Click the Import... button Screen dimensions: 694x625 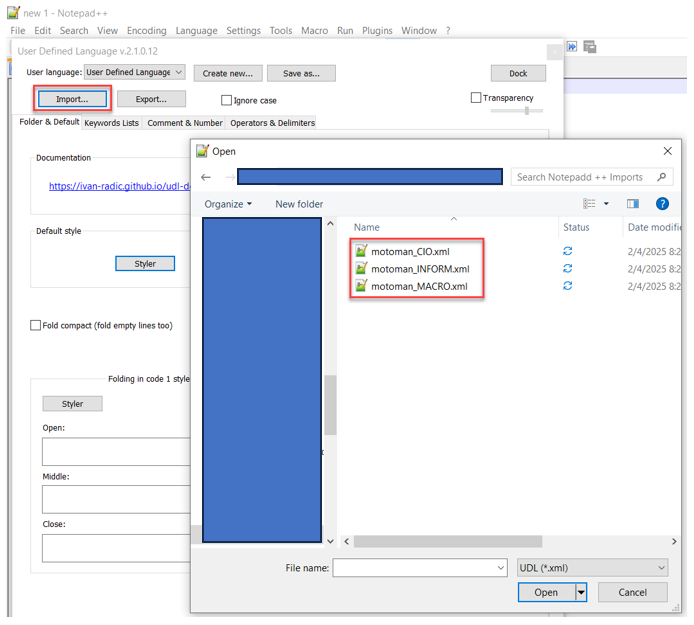pos(72,99)
